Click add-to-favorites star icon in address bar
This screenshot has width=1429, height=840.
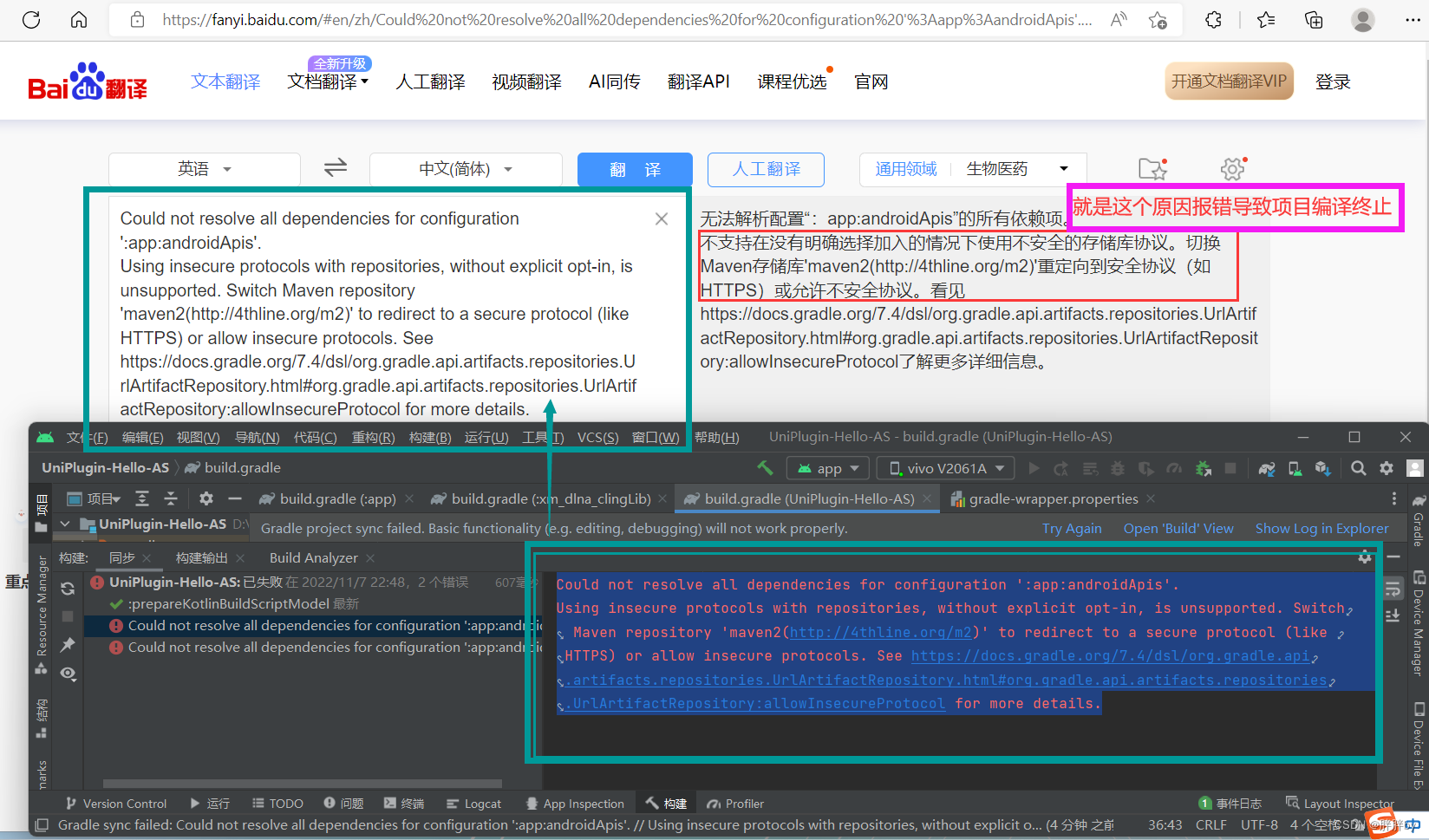coord(1158,20)
